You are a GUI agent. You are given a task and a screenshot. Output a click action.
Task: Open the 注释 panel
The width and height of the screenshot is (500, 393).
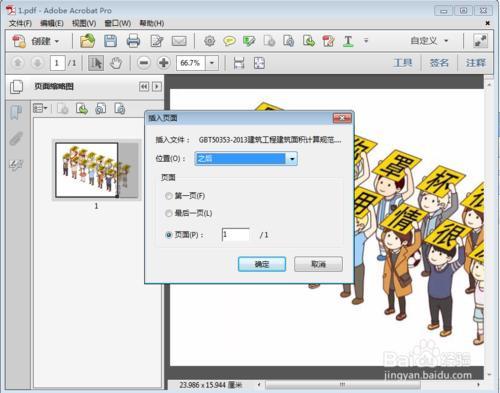[x=476, y=63]
